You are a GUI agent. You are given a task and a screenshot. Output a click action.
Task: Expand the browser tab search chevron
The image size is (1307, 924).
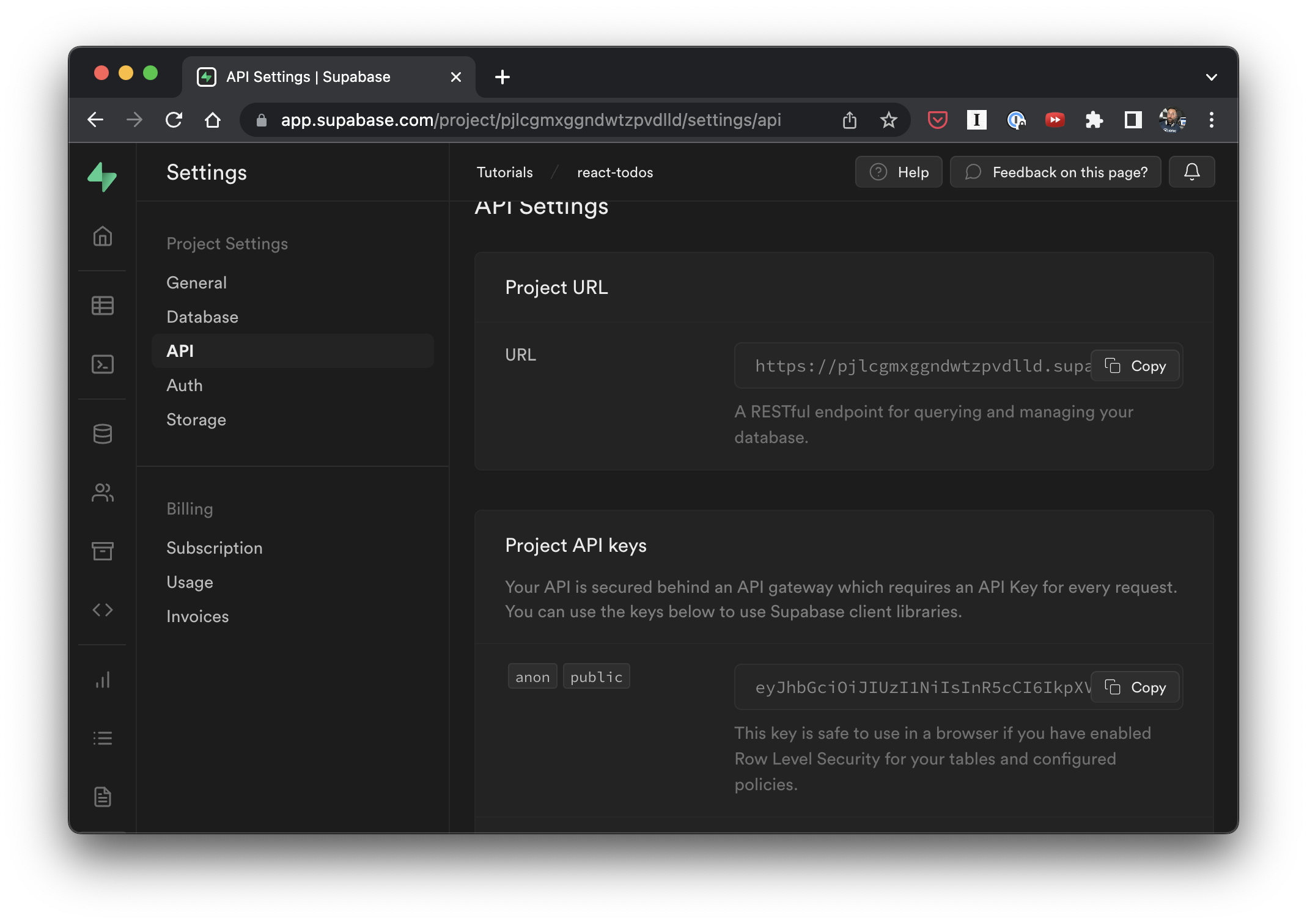[1211, 77]
